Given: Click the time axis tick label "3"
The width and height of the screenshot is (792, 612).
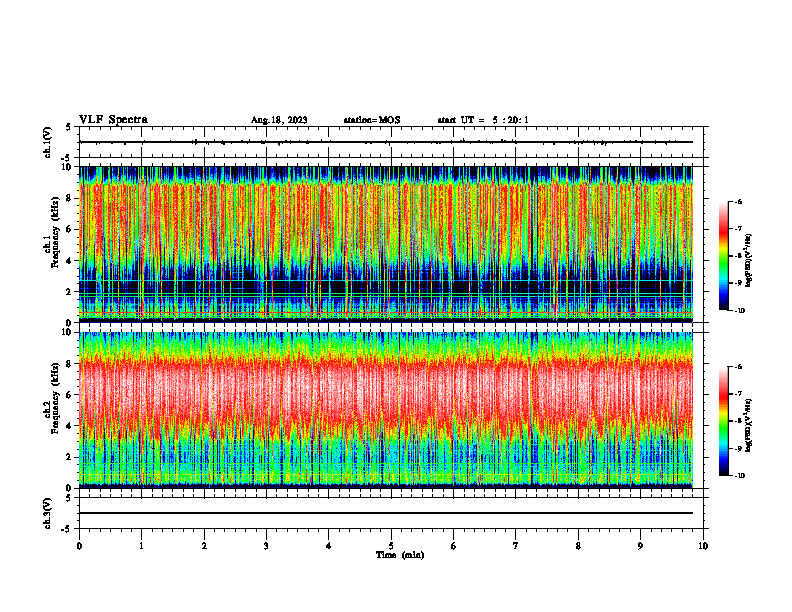Looking at the screenshot, I should tap(266, 546).
